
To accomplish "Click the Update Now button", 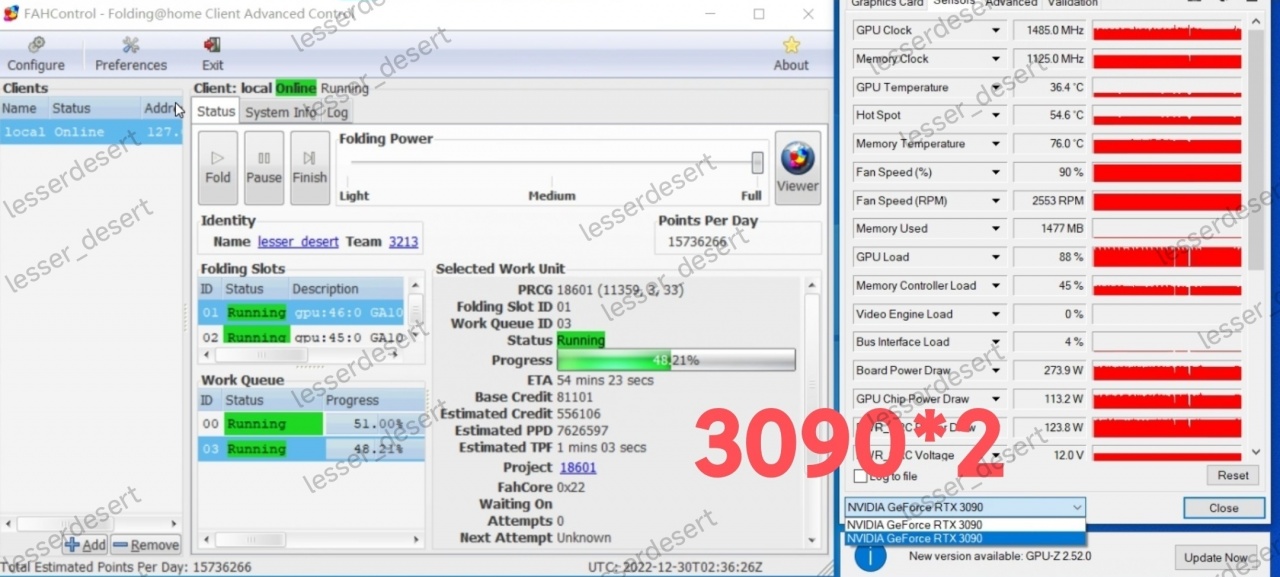I will click(1216, 558).
